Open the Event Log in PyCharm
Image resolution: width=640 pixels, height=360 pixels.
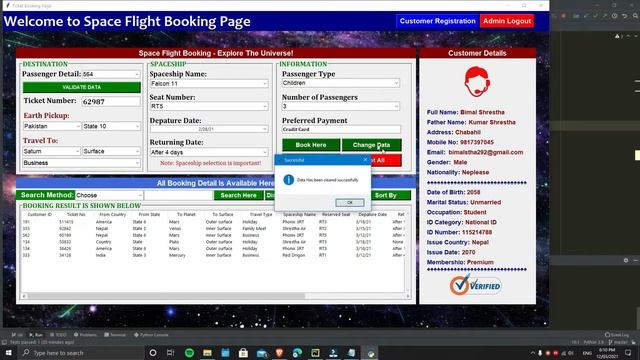tap(617, 335)
